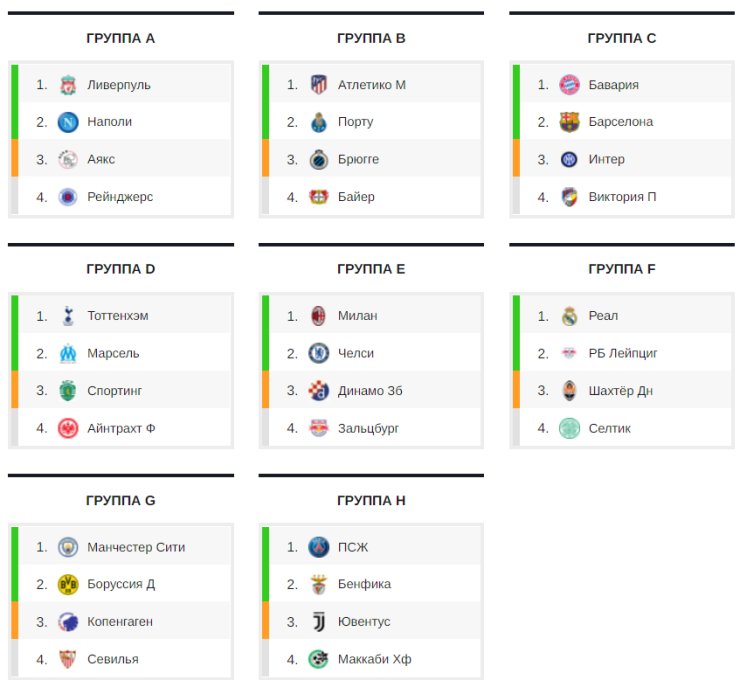The height and width of the screenshot is (680, 740).
Task: Click the PSG crest icon
Action: point(319,547)
